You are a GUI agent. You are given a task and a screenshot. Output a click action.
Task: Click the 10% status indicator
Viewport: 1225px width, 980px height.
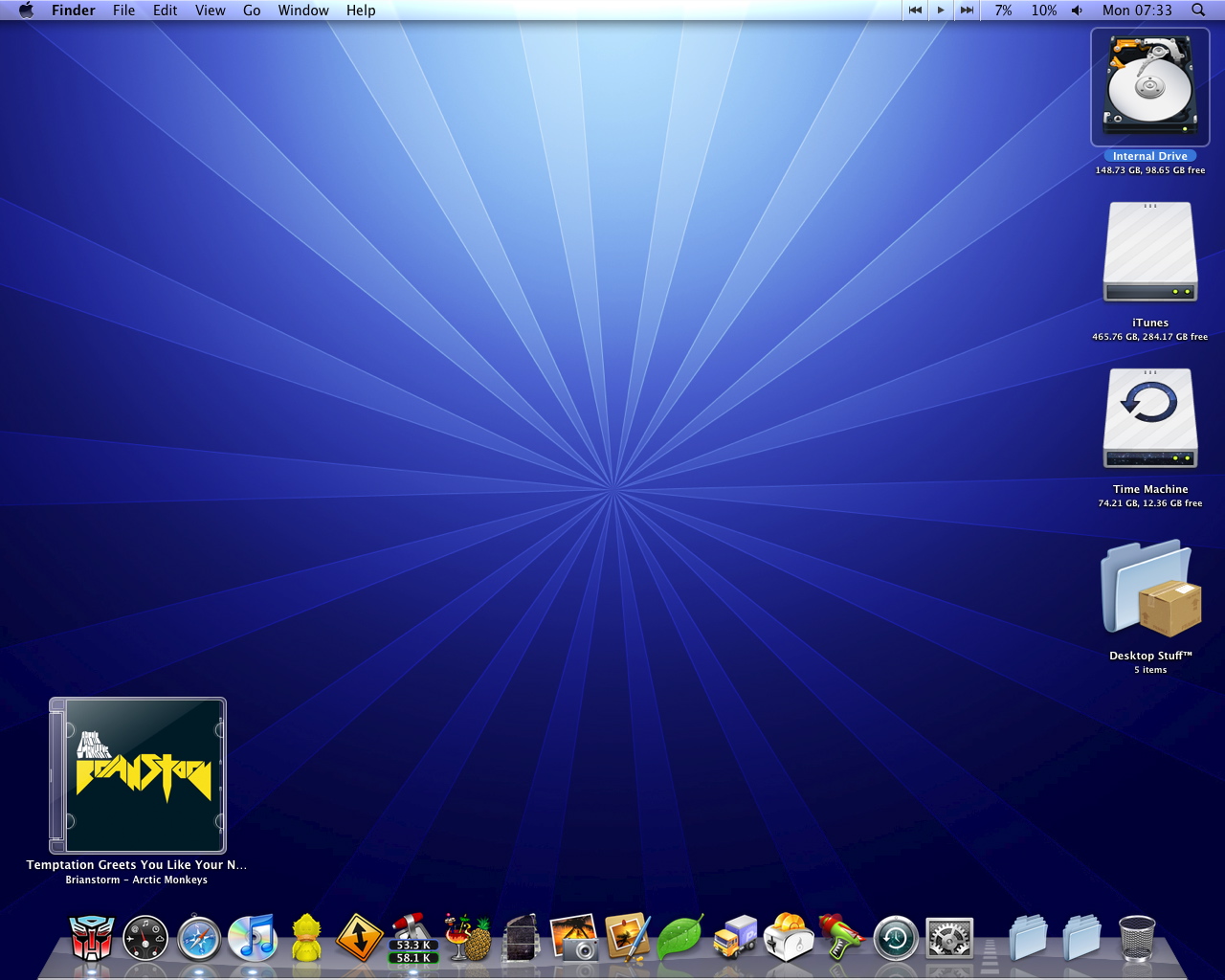coord(1044,10)
